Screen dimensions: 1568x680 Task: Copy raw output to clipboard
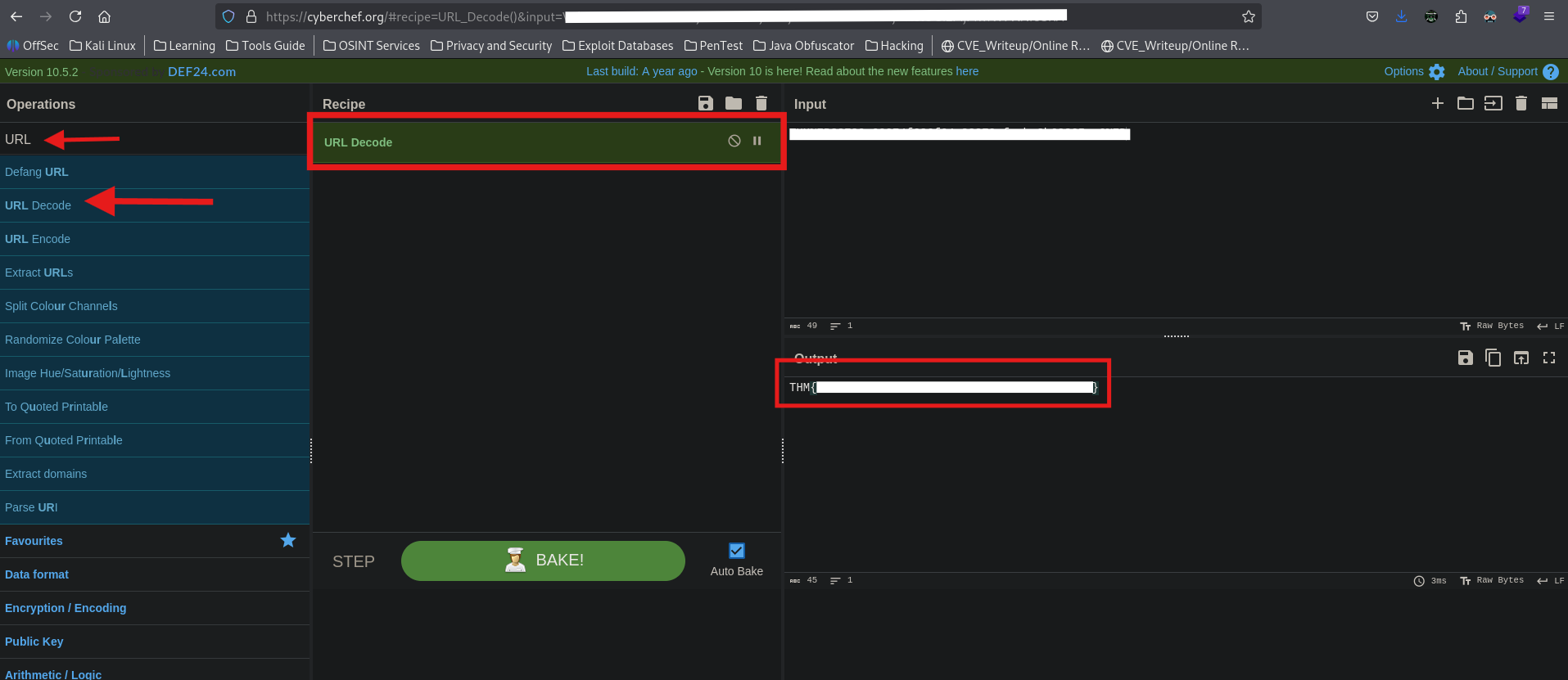(1493, 358)
